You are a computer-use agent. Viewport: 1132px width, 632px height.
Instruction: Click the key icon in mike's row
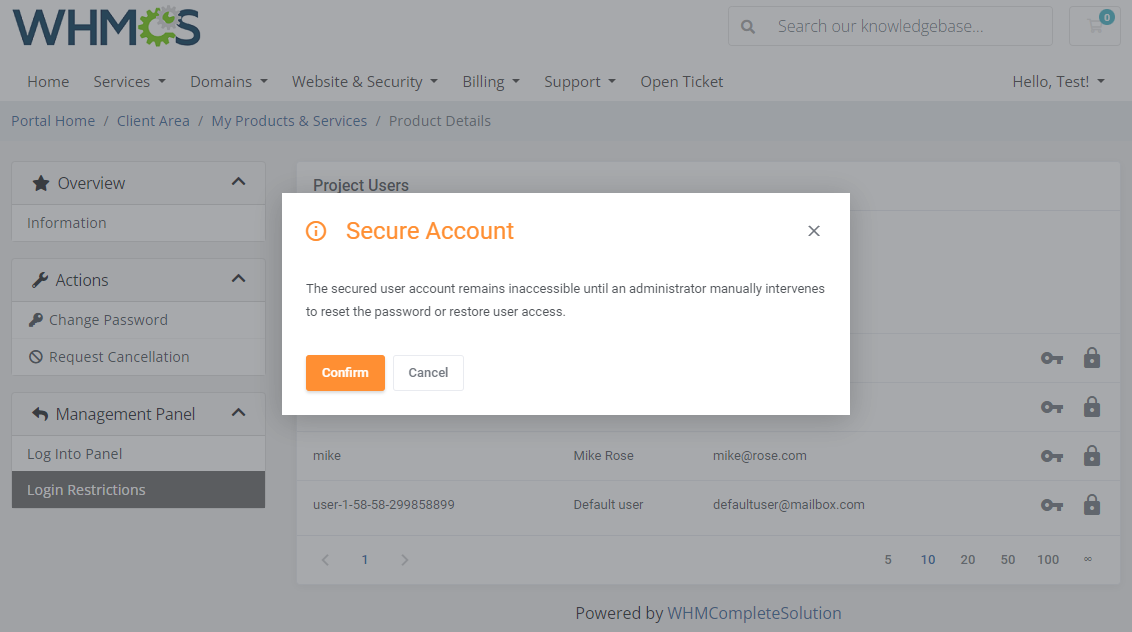click(x=1051, y=456)
